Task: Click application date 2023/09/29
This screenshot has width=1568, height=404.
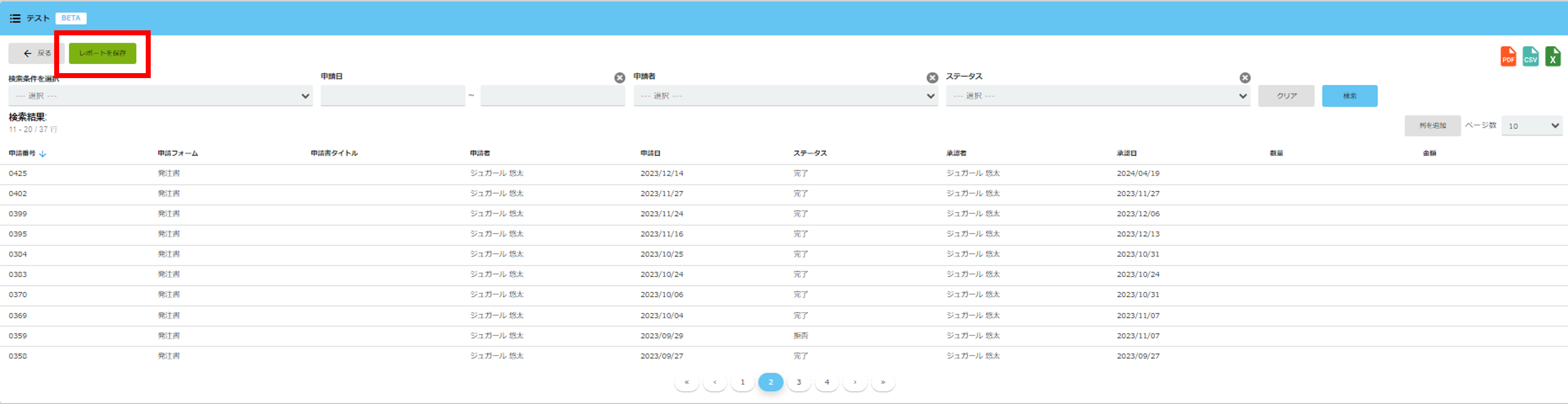Action: [x=662, y=336]
